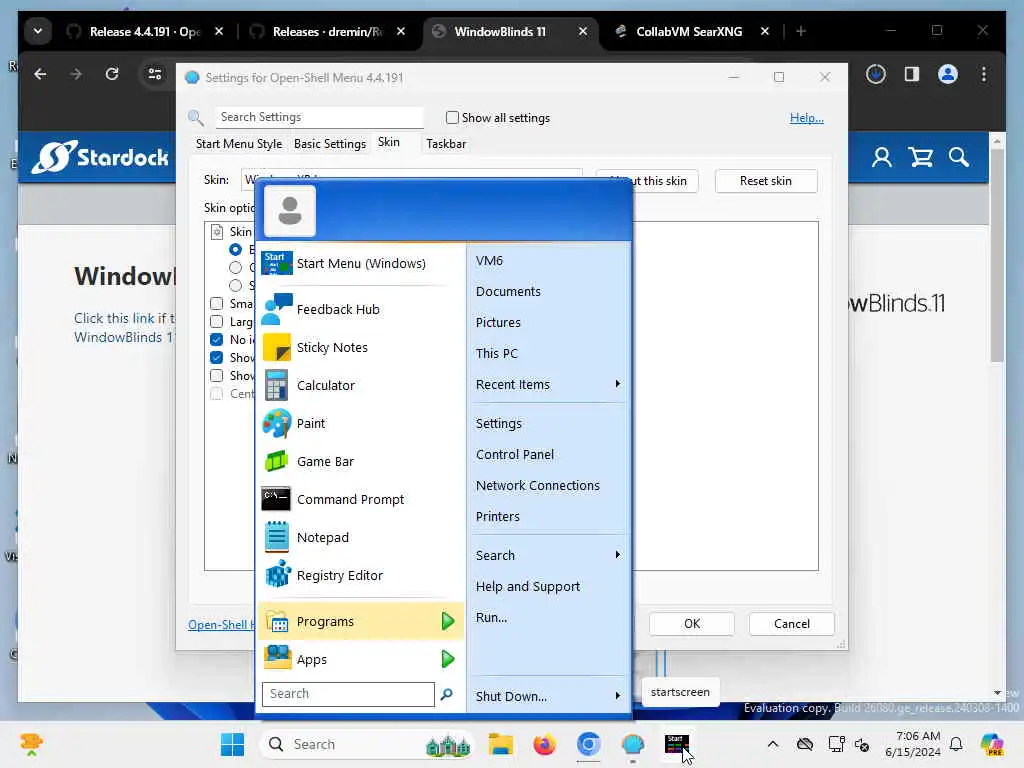Toggle the 'Sma...' skin option checkbox
1024x768 pixels.
pyautogui.click(x=216, y=304)
